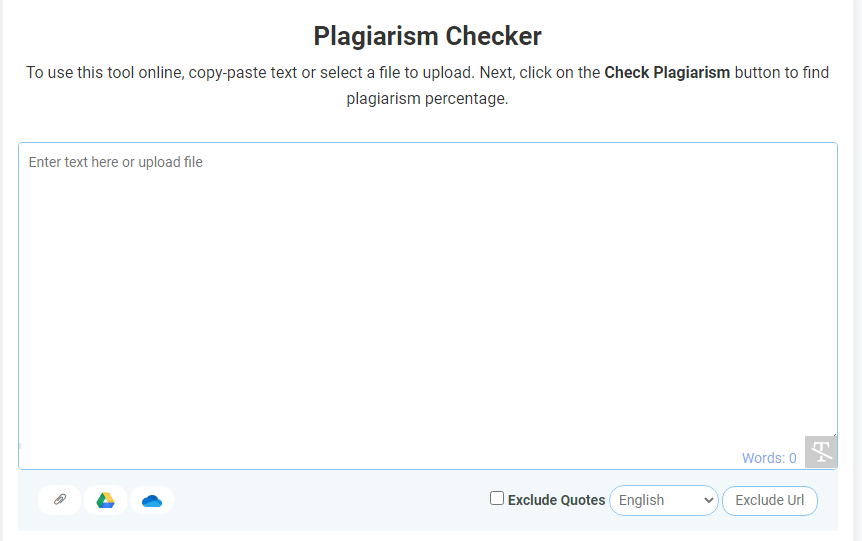The height and width of the screenshot is (541, 862).
Task: Import file via OneDrive cloud icon
Action: click(x=152, y=500)
